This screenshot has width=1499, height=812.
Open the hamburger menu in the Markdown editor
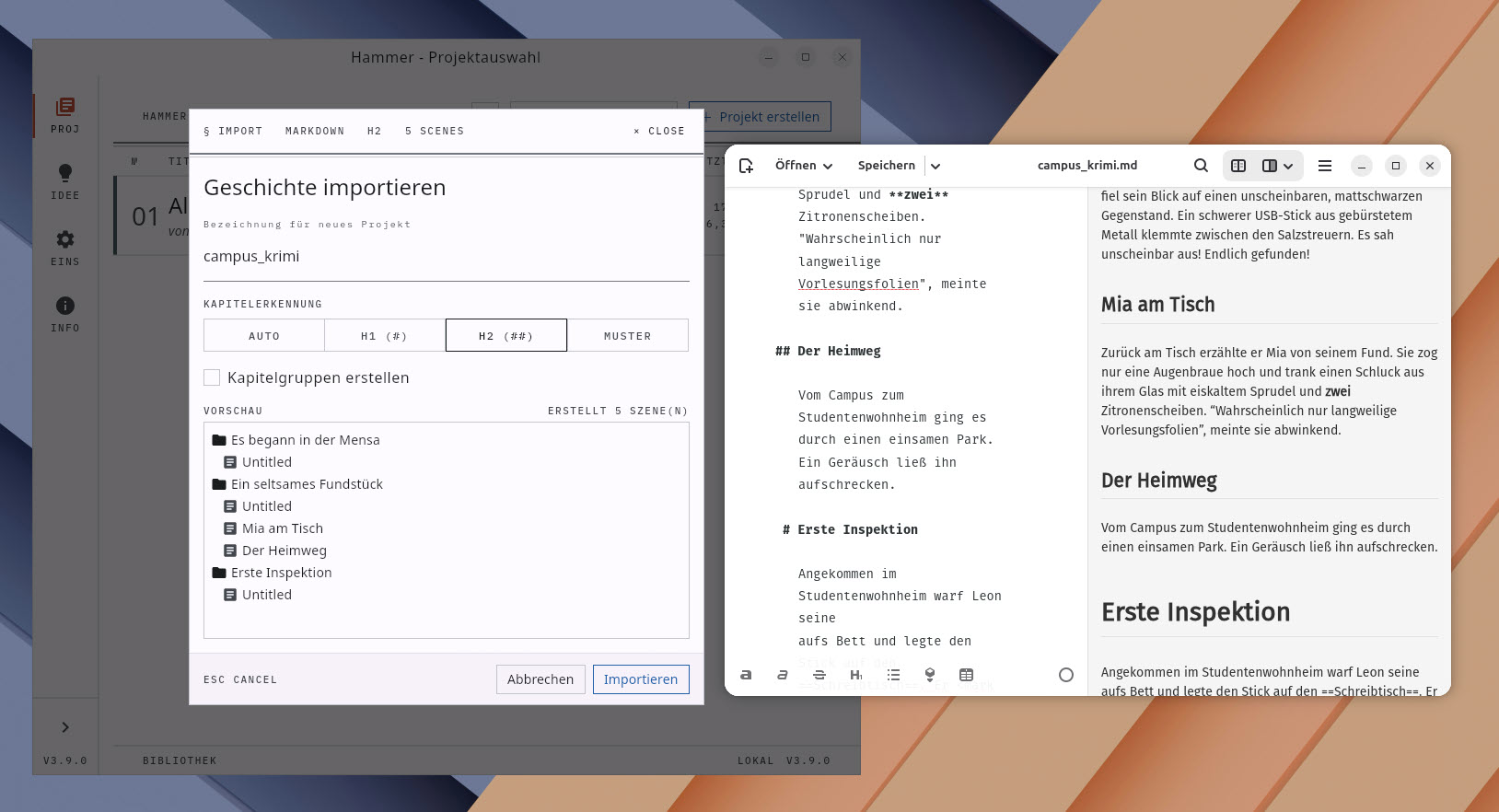(1325, 166)
